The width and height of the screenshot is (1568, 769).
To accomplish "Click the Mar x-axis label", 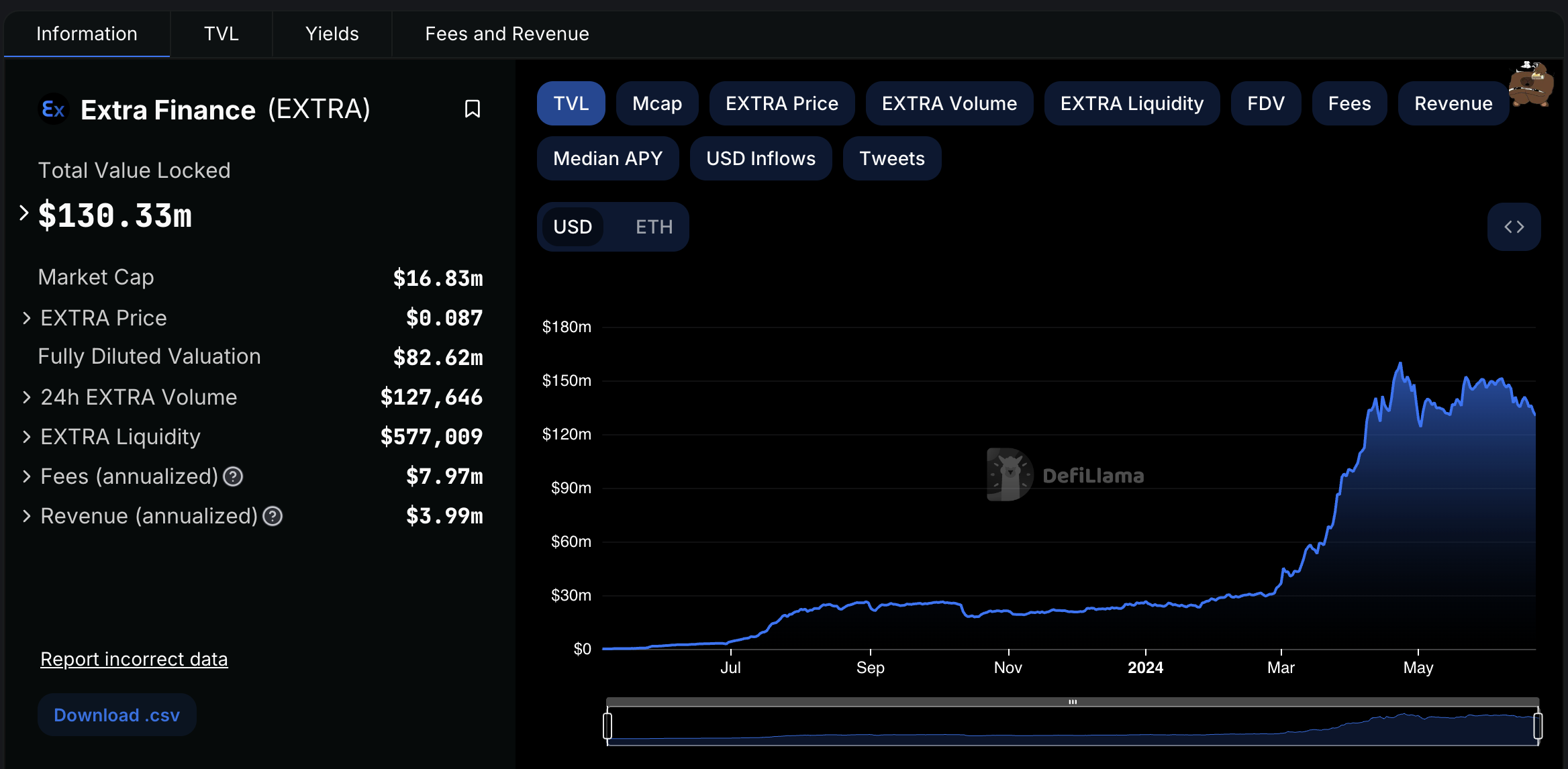I will pos(1281,668).
